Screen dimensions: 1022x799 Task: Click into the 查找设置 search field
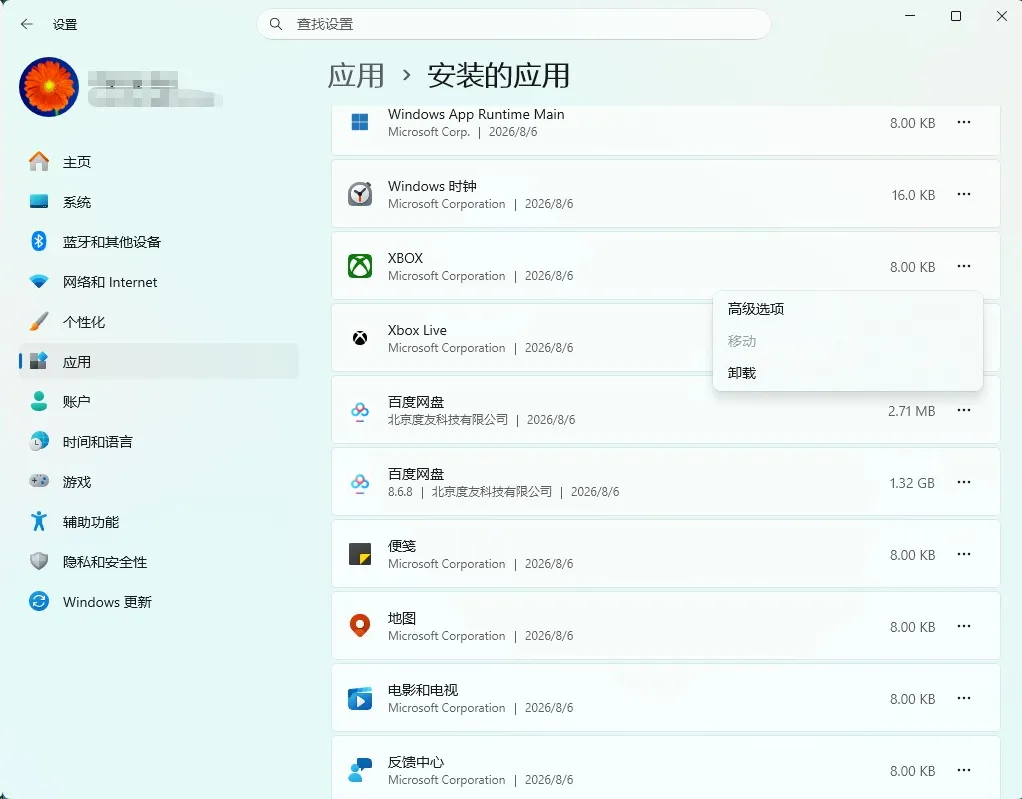point(514,24)
